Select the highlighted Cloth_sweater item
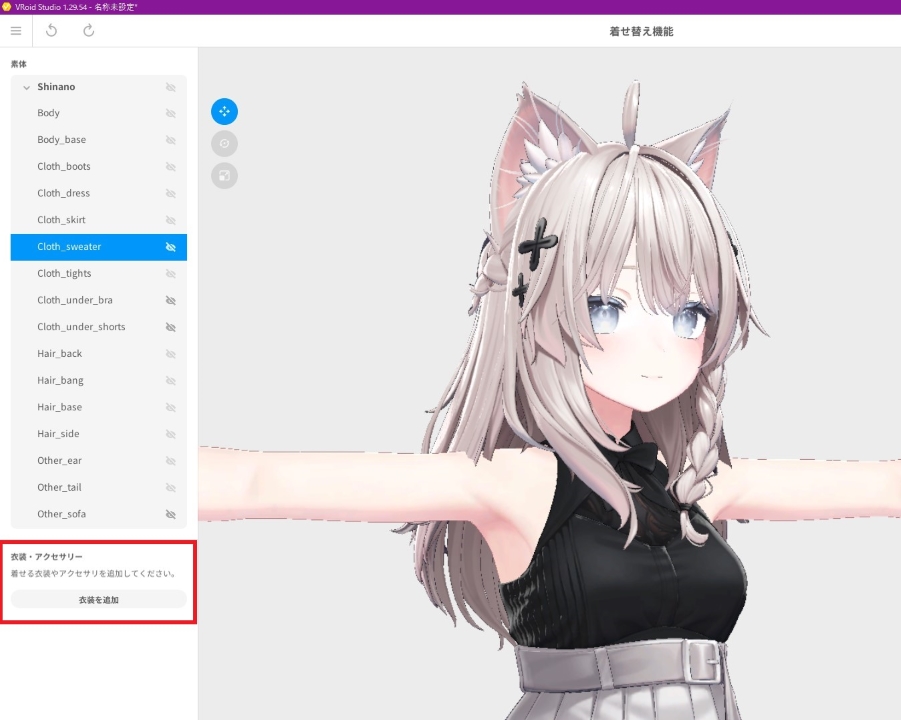Image resolution: width=901 pixels, height=720 pixels. coord(99,247)
